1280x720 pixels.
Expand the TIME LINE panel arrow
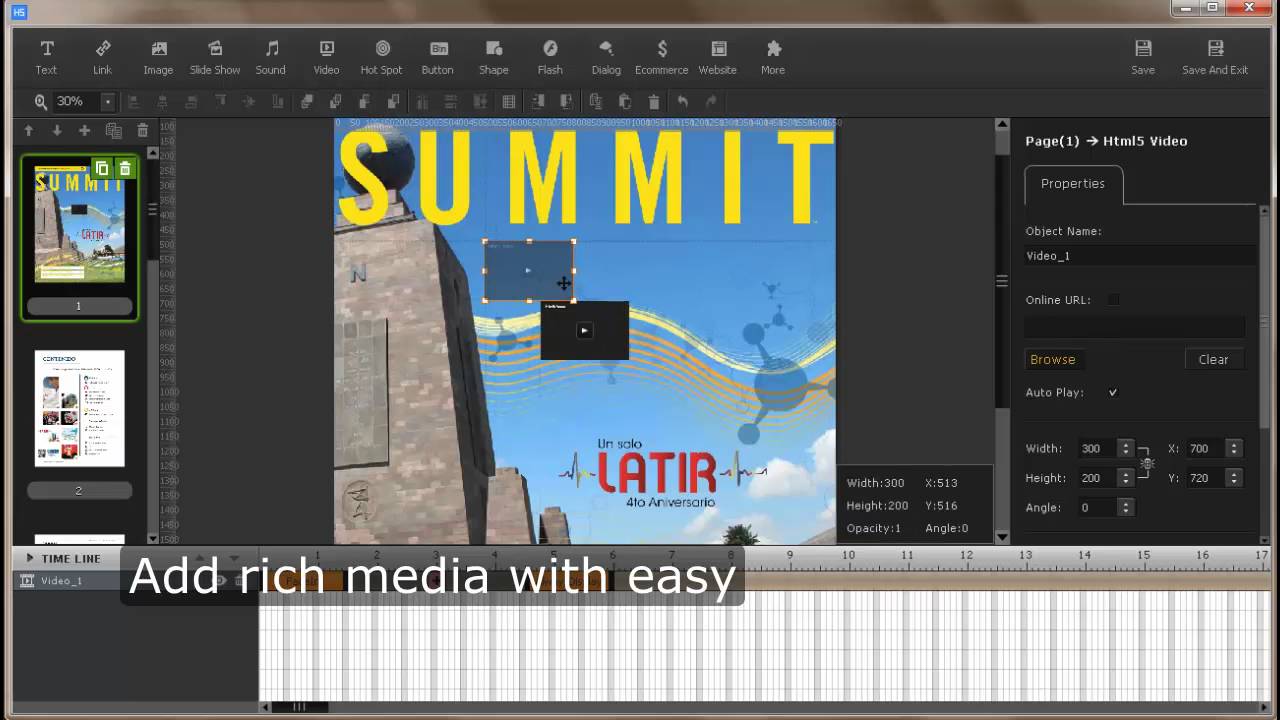(x=30, y=558)
